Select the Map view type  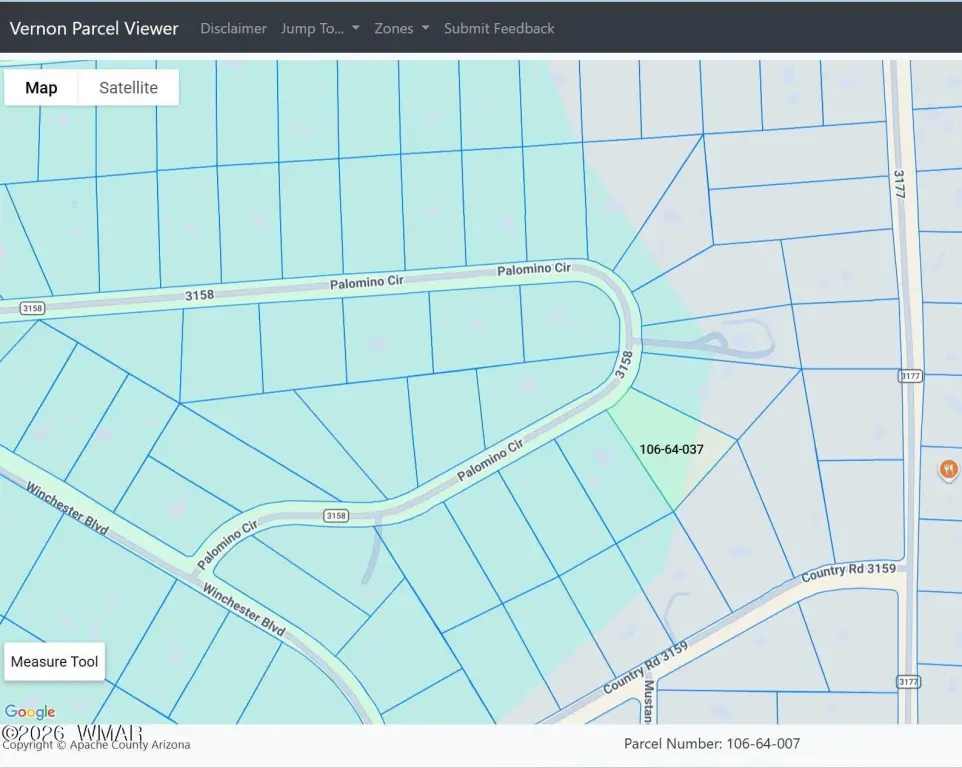(41, 87)
